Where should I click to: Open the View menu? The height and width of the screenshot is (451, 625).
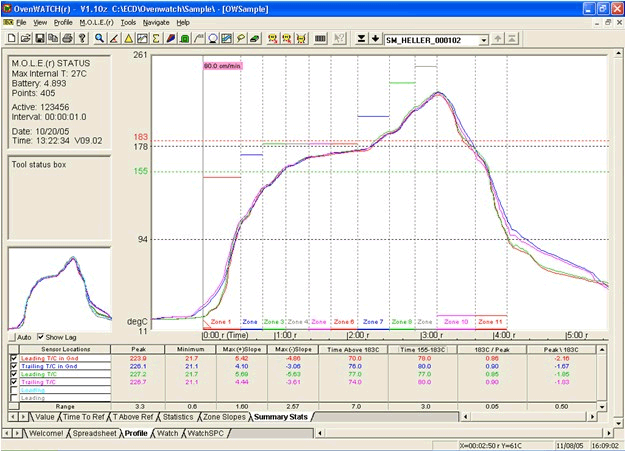[40, 23]
